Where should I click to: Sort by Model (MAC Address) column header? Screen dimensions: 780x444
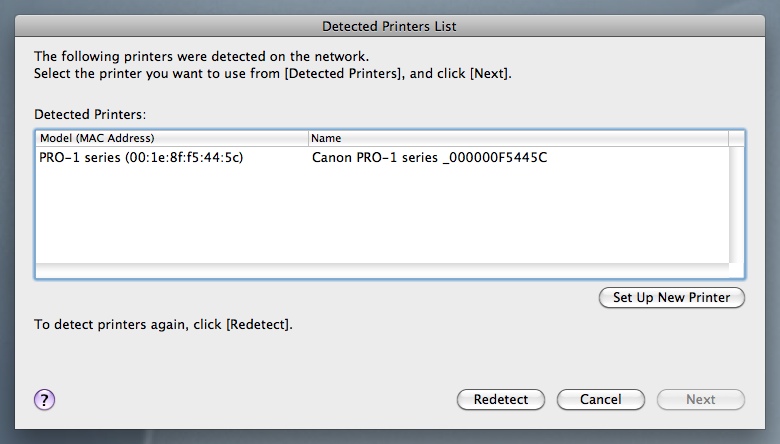[x=170, y=138]
